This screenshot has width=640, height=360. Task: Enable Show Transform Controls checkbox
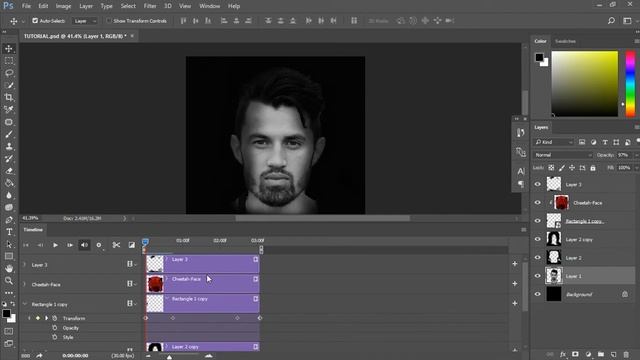point(109,20)
